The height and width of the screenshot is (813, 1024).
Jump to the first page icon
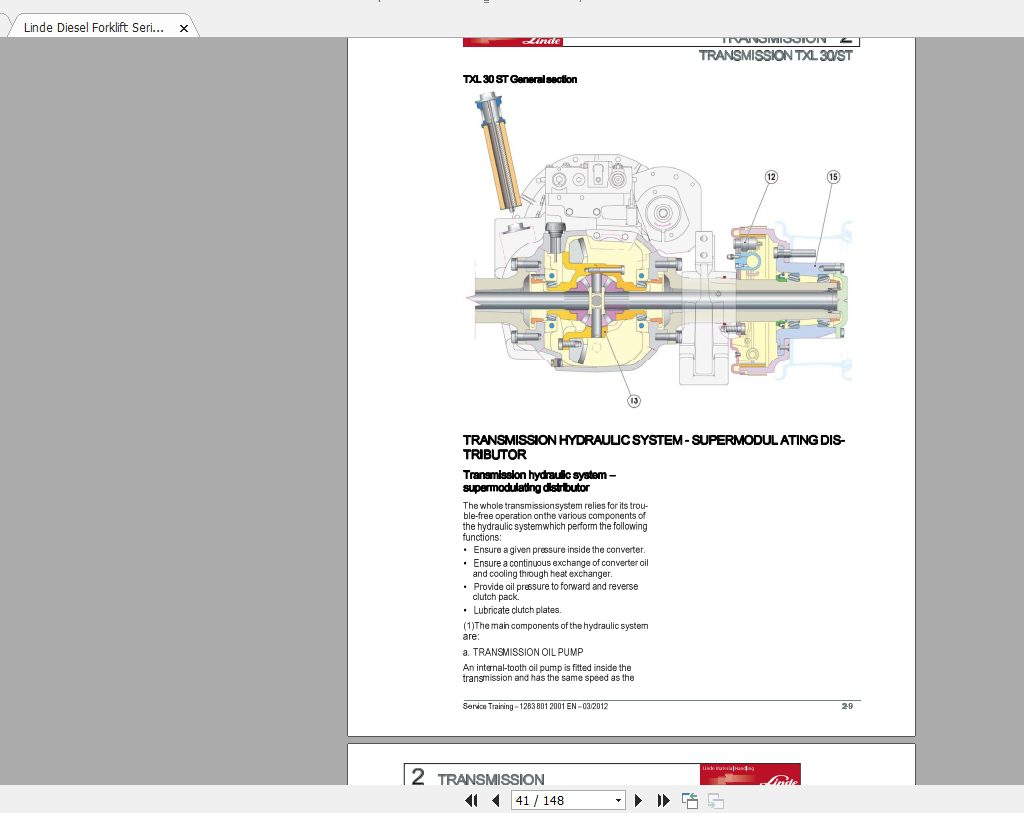coord(471,800)
